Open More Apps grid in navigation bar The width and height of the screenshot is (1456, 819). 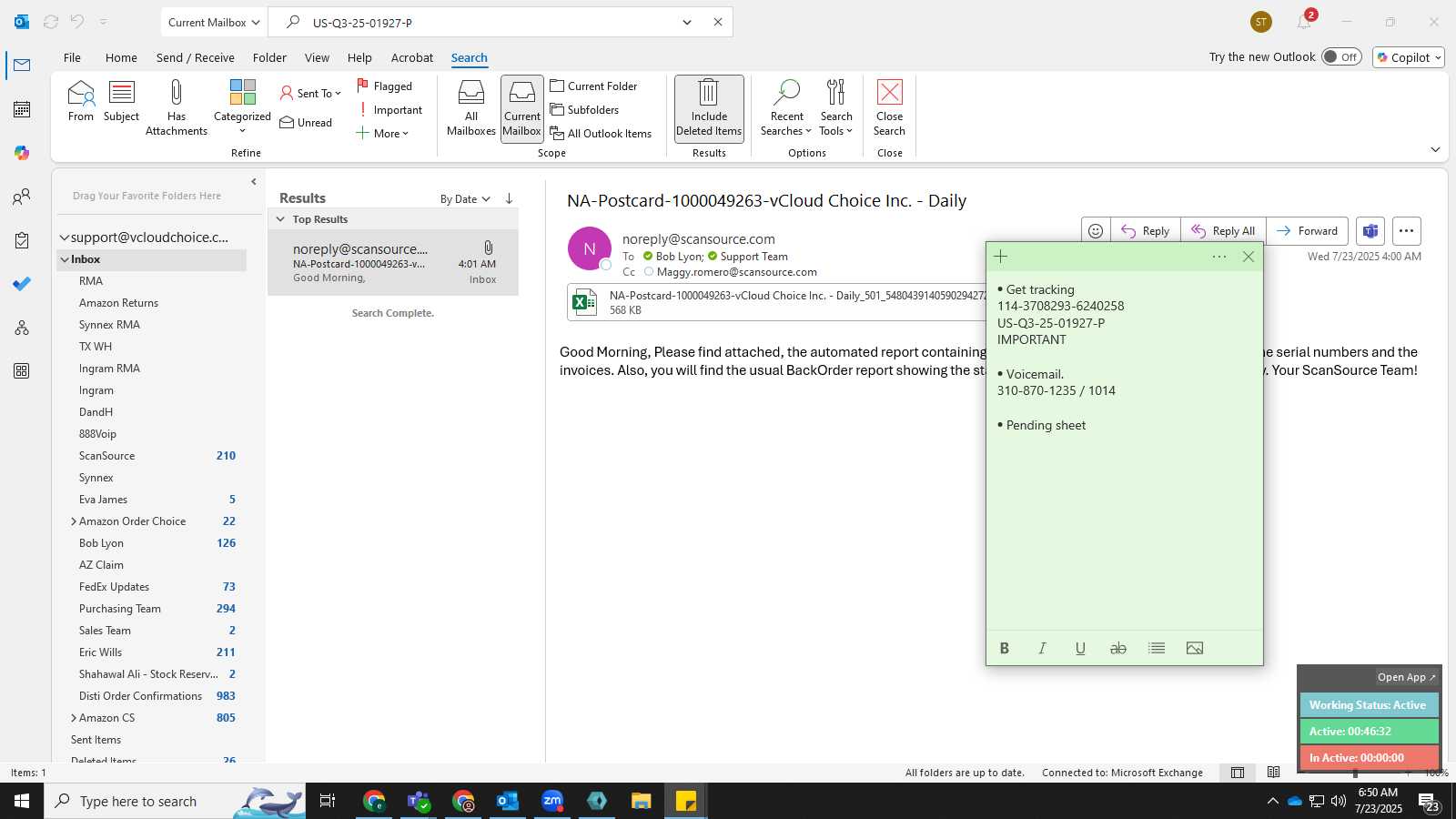point(22,371)
